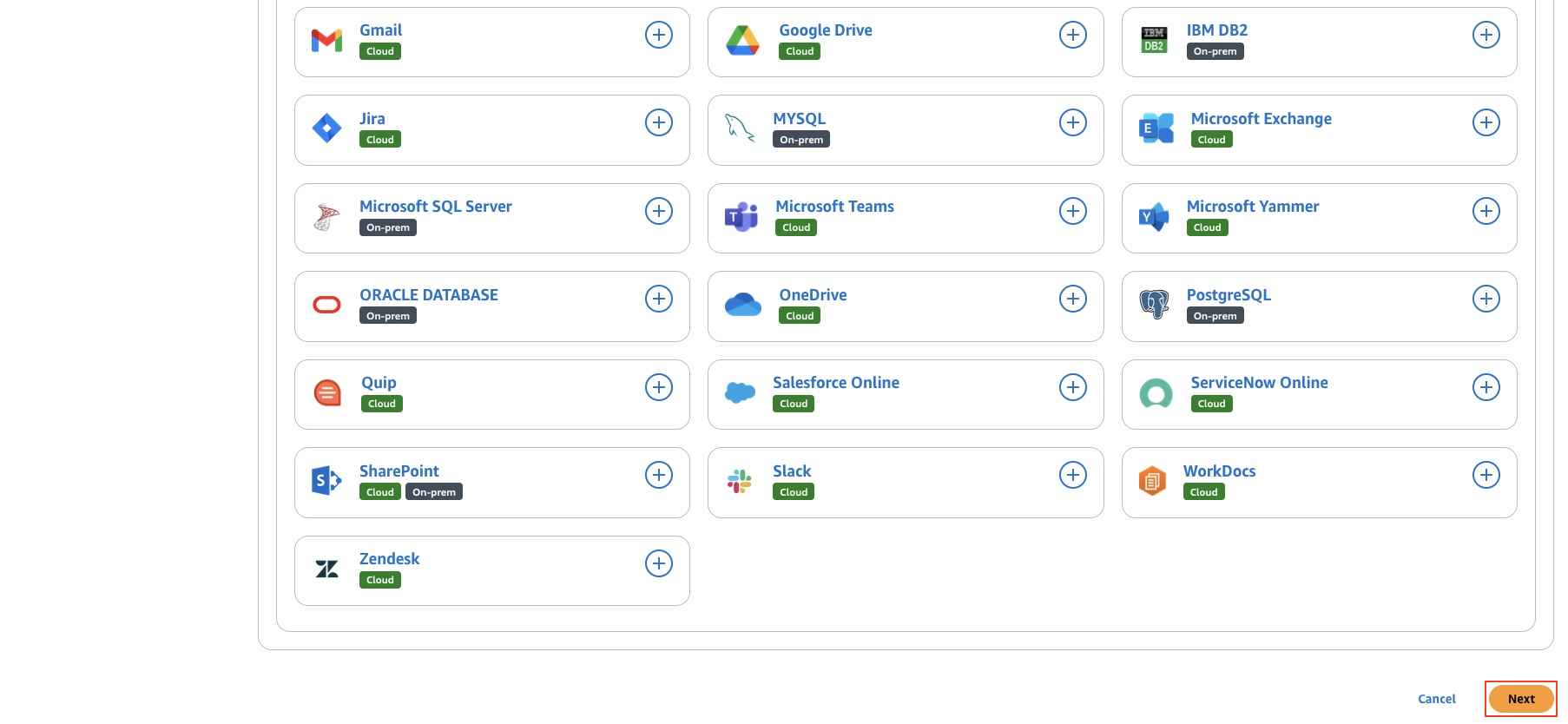Click the Microsoft Yammer logo
The image size is (1568, 724).
click(1154, 217)
